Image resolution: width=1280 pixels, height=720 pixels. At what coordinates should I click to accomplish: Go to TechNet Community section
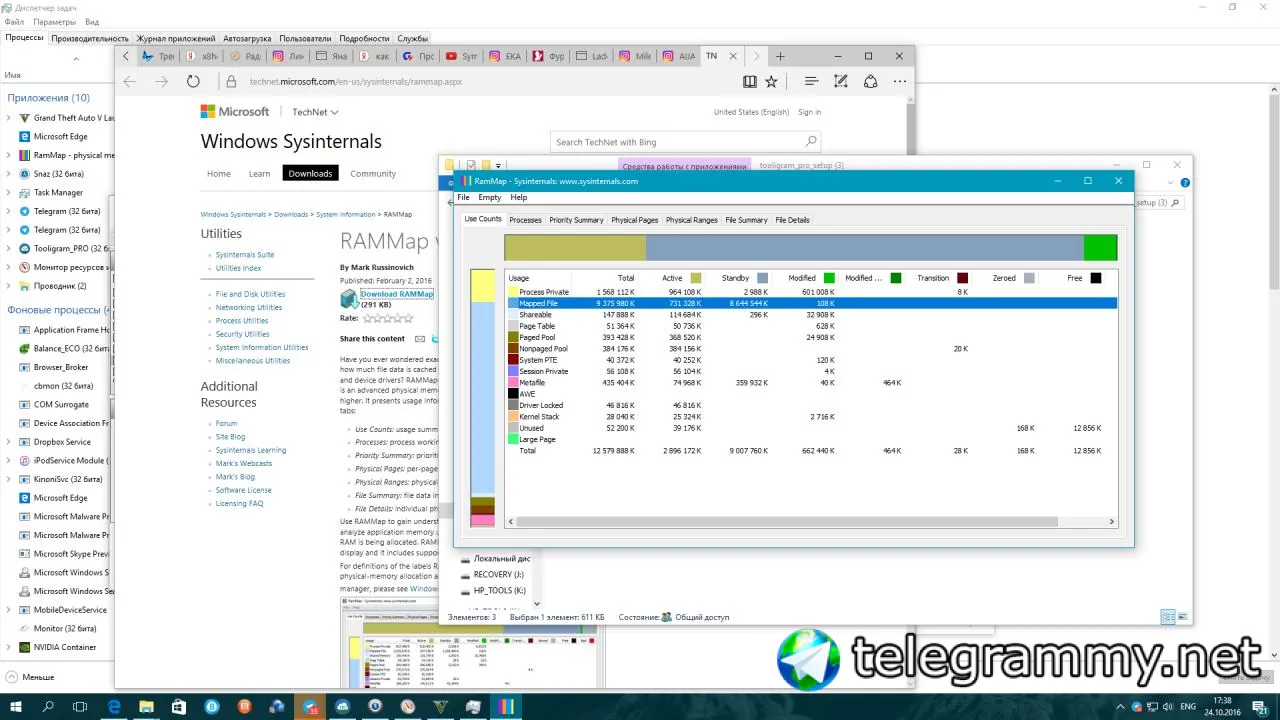373,173
